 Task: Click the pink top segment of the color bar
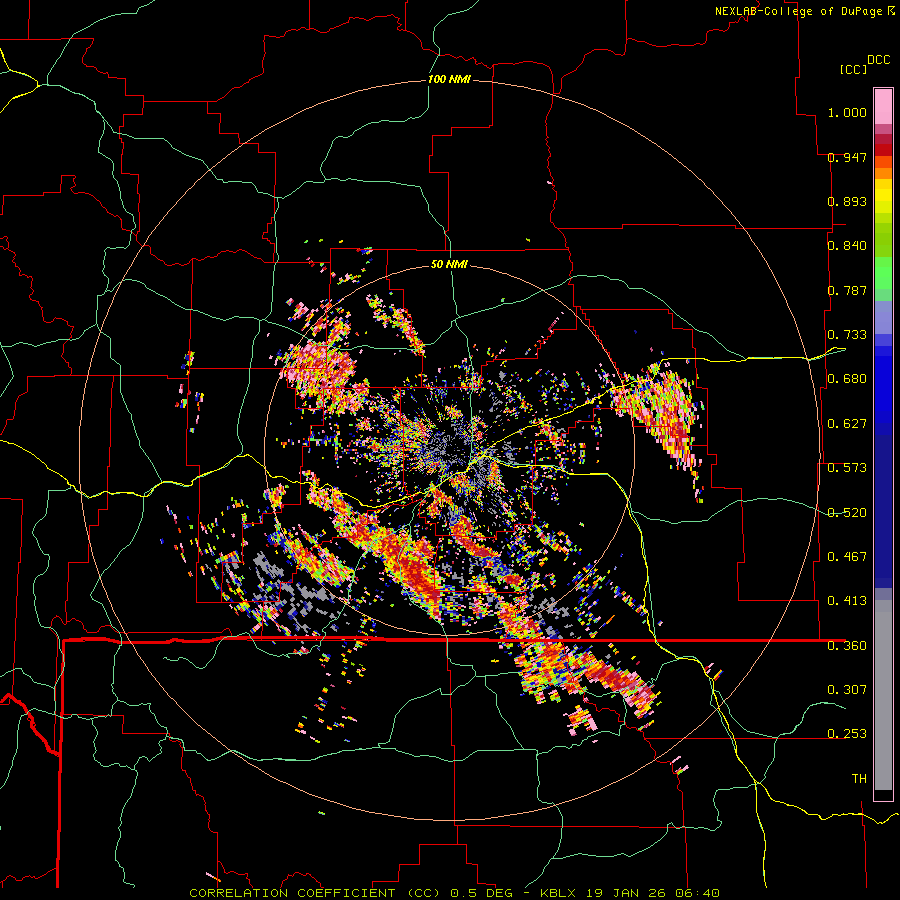883,106
